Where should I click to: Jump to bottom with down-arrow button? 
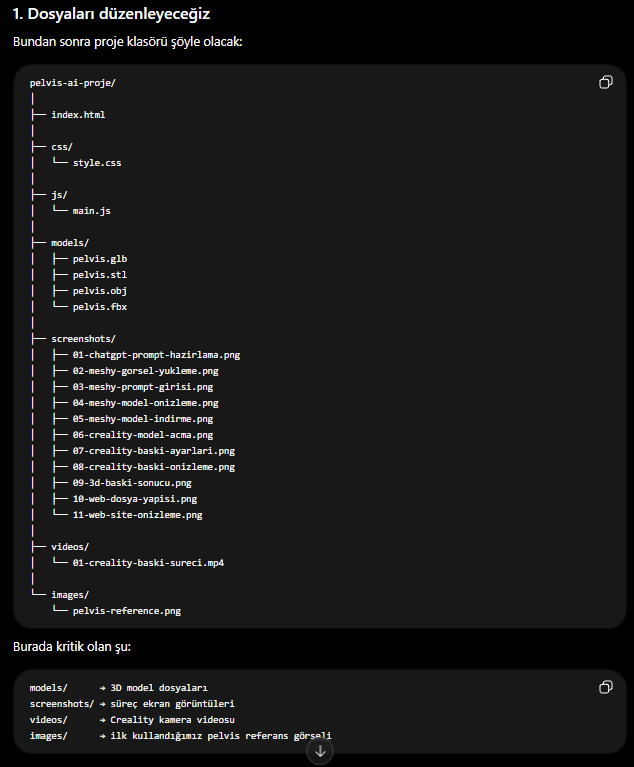pyautogui.click(x=320, y=751)
